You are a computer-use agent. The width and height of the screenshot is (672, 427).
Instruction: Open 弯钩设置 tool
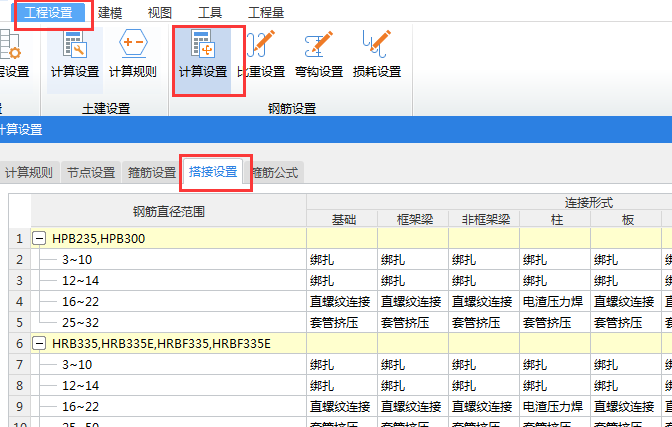319,54
